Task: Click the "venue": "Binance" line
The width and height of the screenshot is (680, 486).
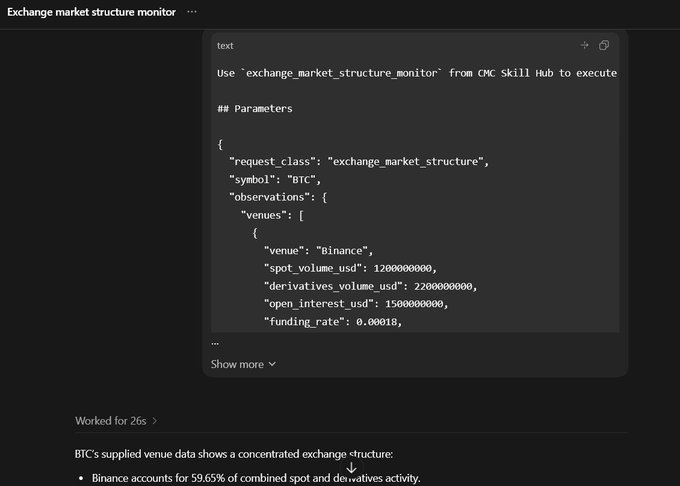Action: coord(319,251)
